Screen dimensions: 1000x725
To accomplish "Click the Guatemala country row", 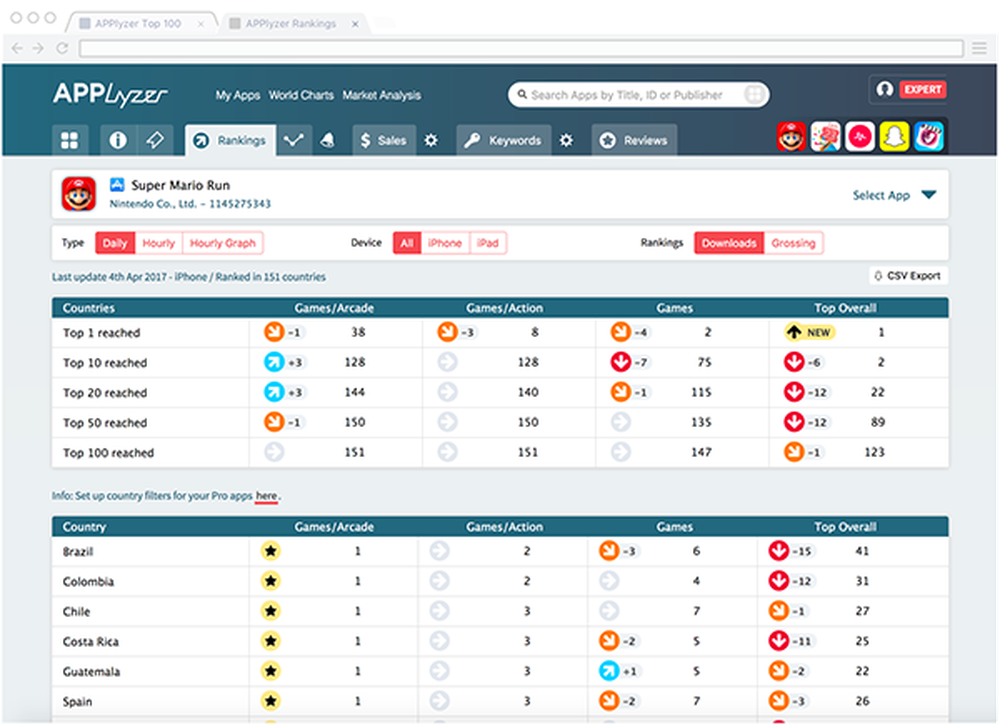I will coord(500,671).
